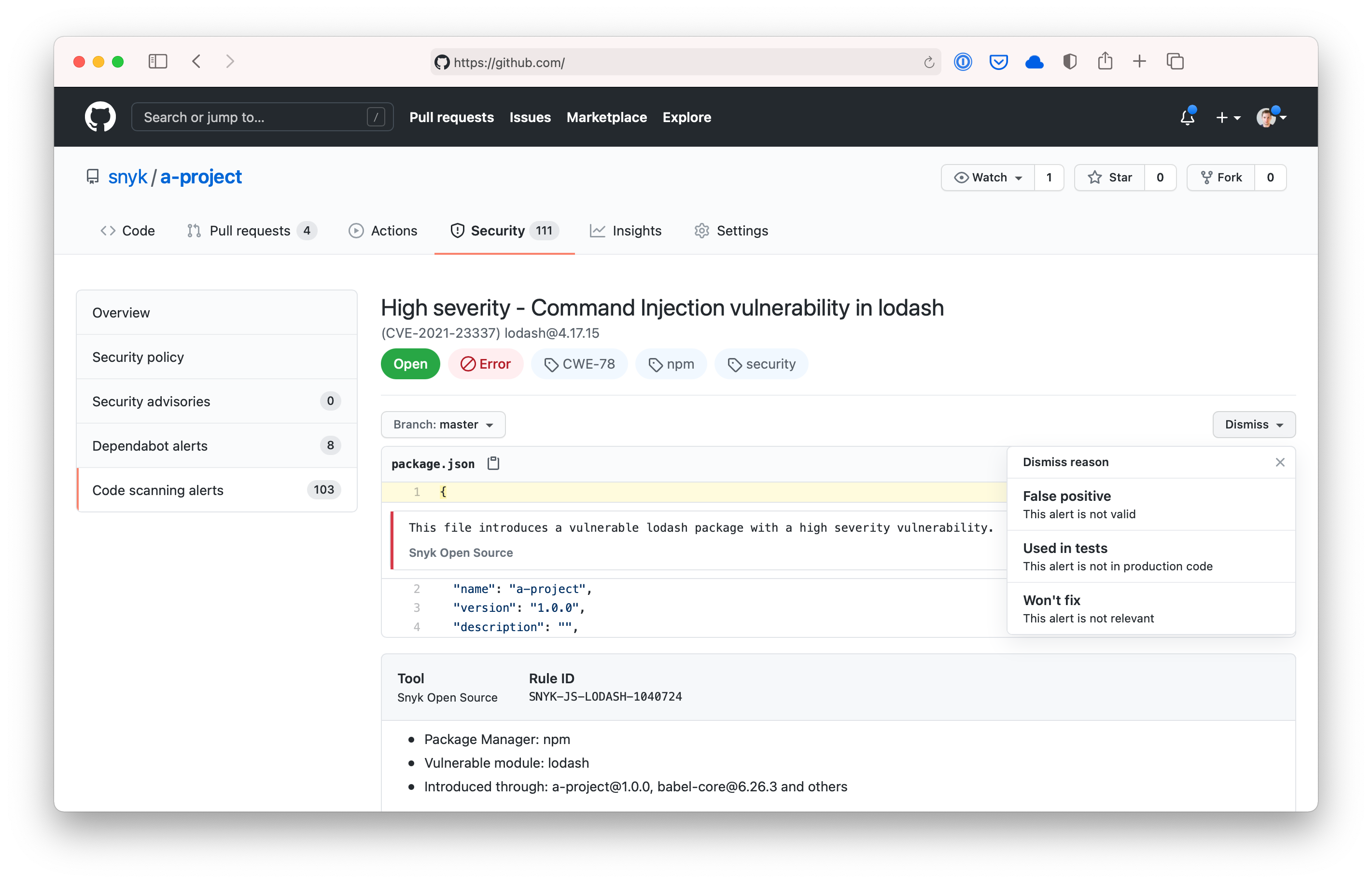Viewport: 1372px width, 883px height.
Task: Open the notifications bell
Action: click(1187, 117)
